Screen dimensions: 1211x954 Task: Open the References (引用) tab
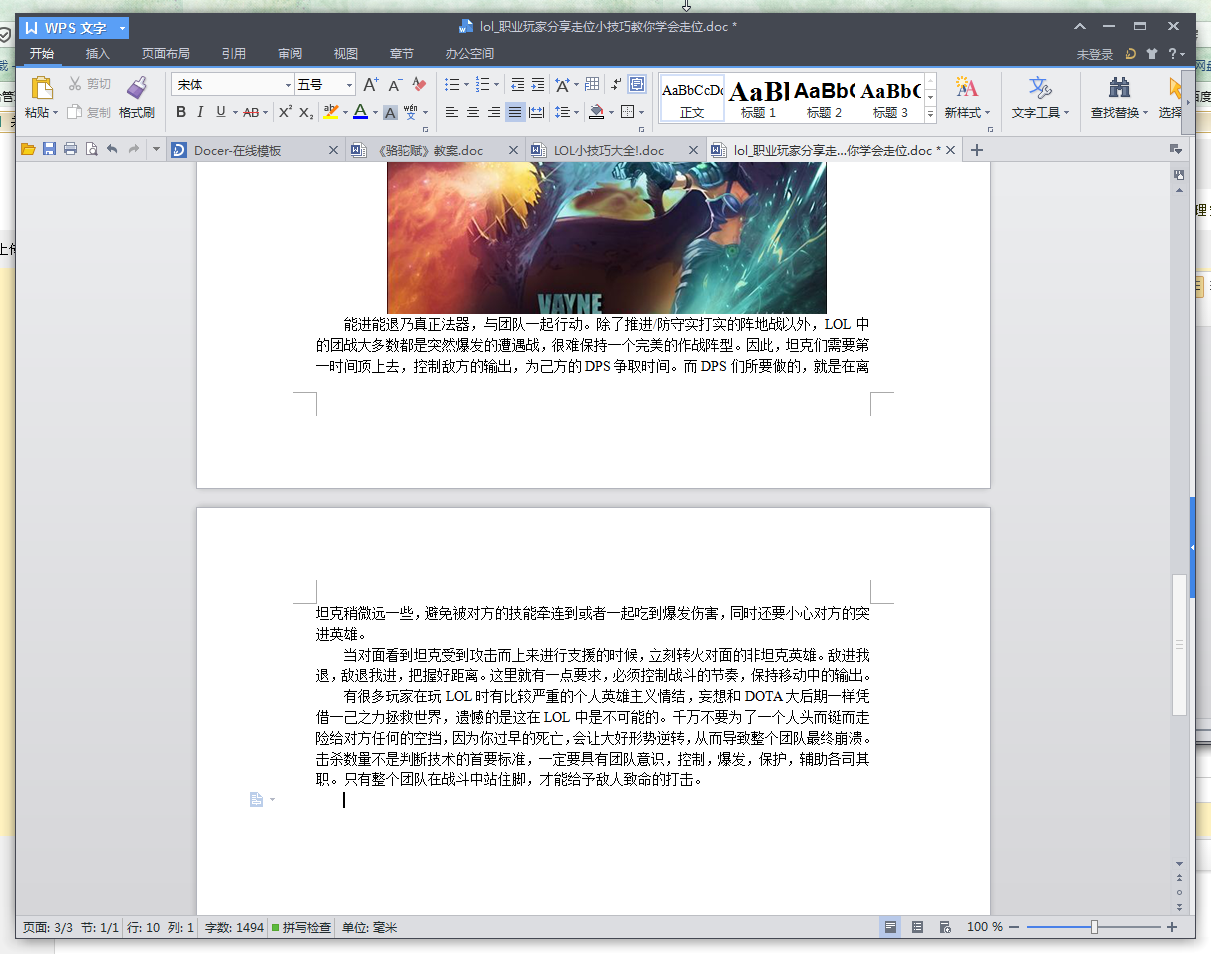tap(233, 54)
